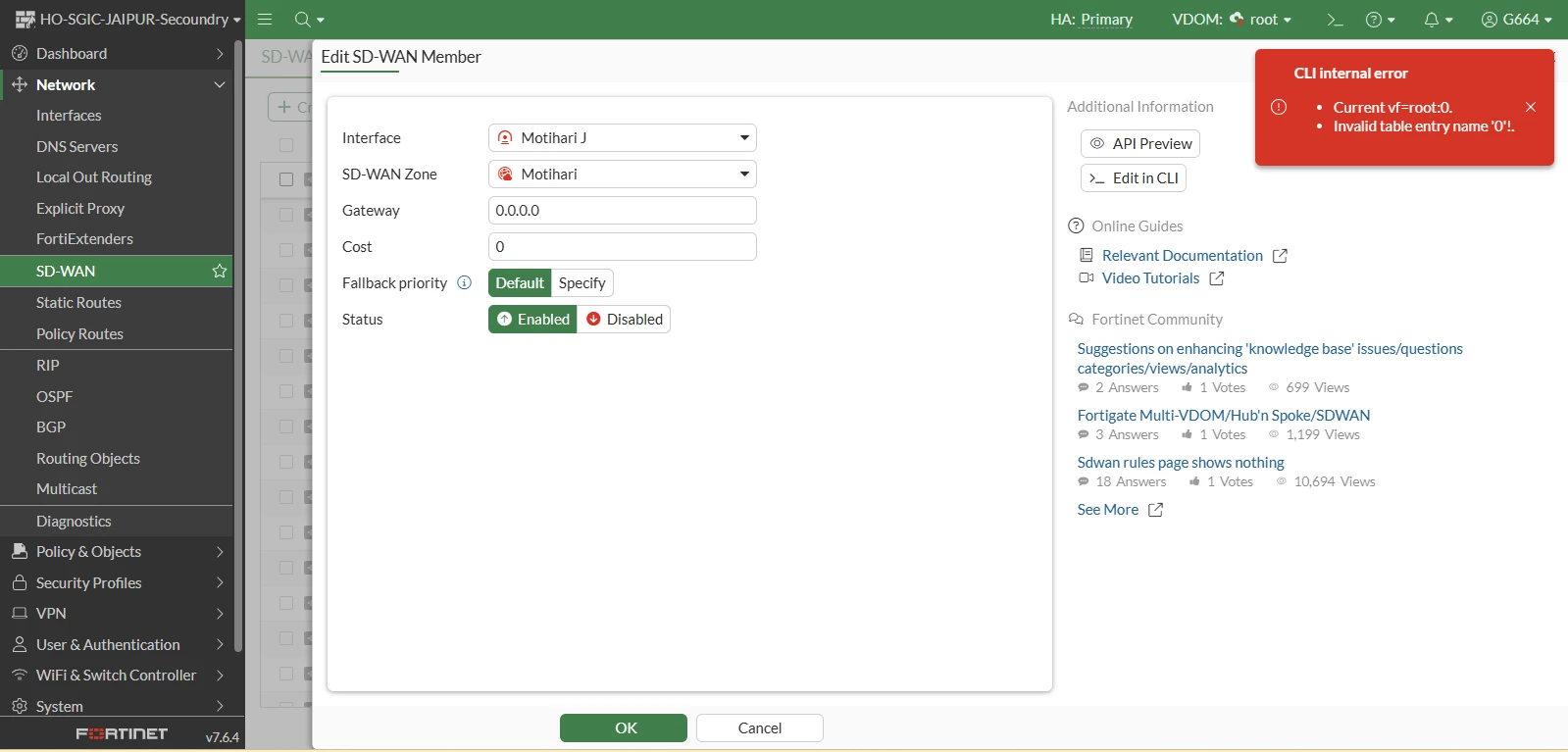Open Video Tutorials link
This screenshot has width=1568, height=752.
pos(1150,278)
